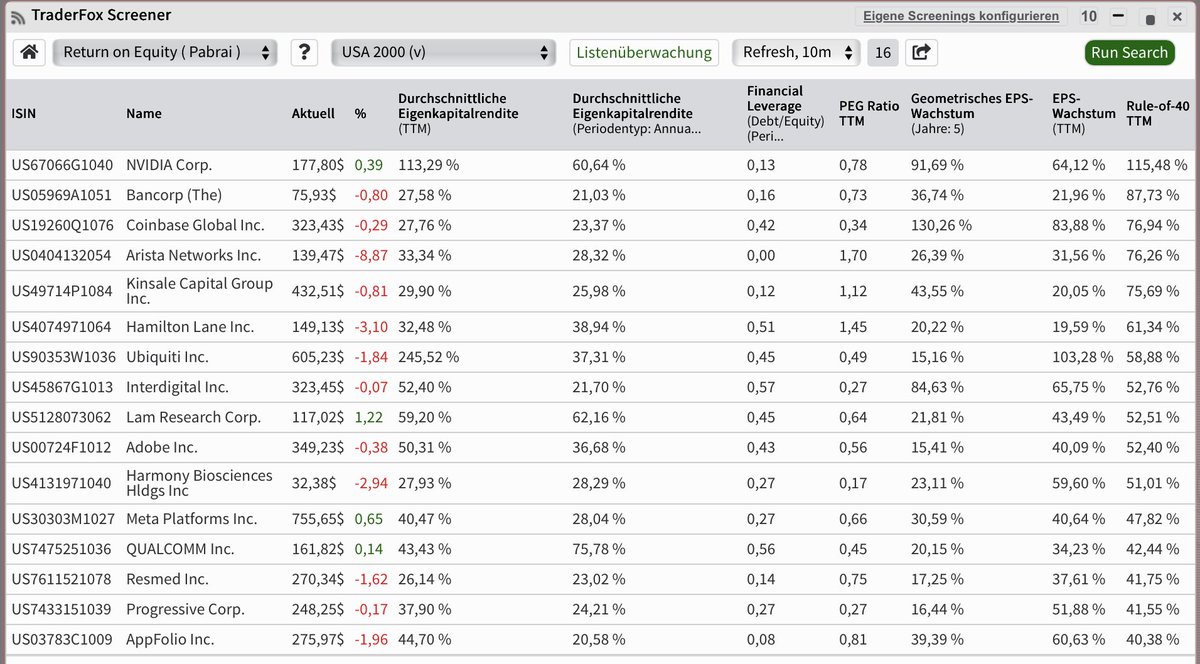Viewport: 1200px width, 664px height.
Task: Sort by Eigenkapitalrendite (Periodentyp: Annual) header
Action: click(x=637, y=114)
